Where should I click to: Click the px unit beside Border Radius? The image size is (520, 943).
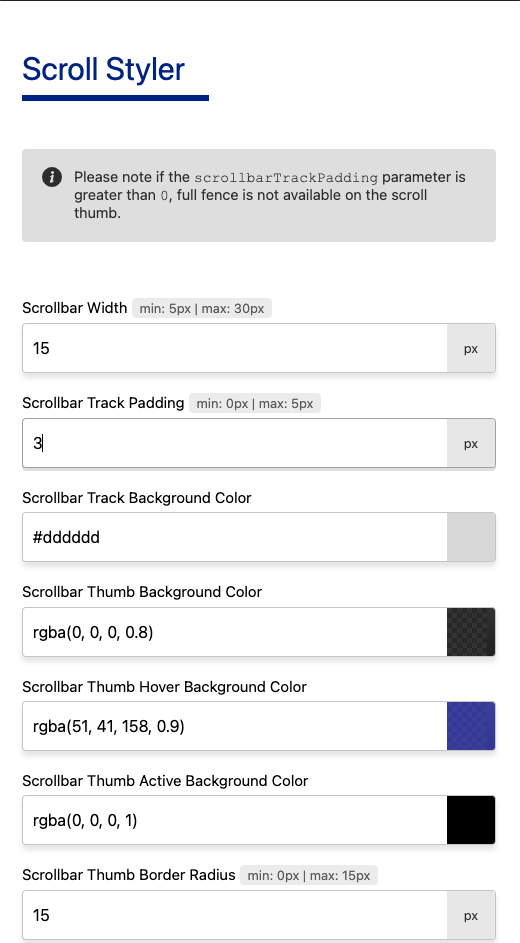[x=471, y=915]
